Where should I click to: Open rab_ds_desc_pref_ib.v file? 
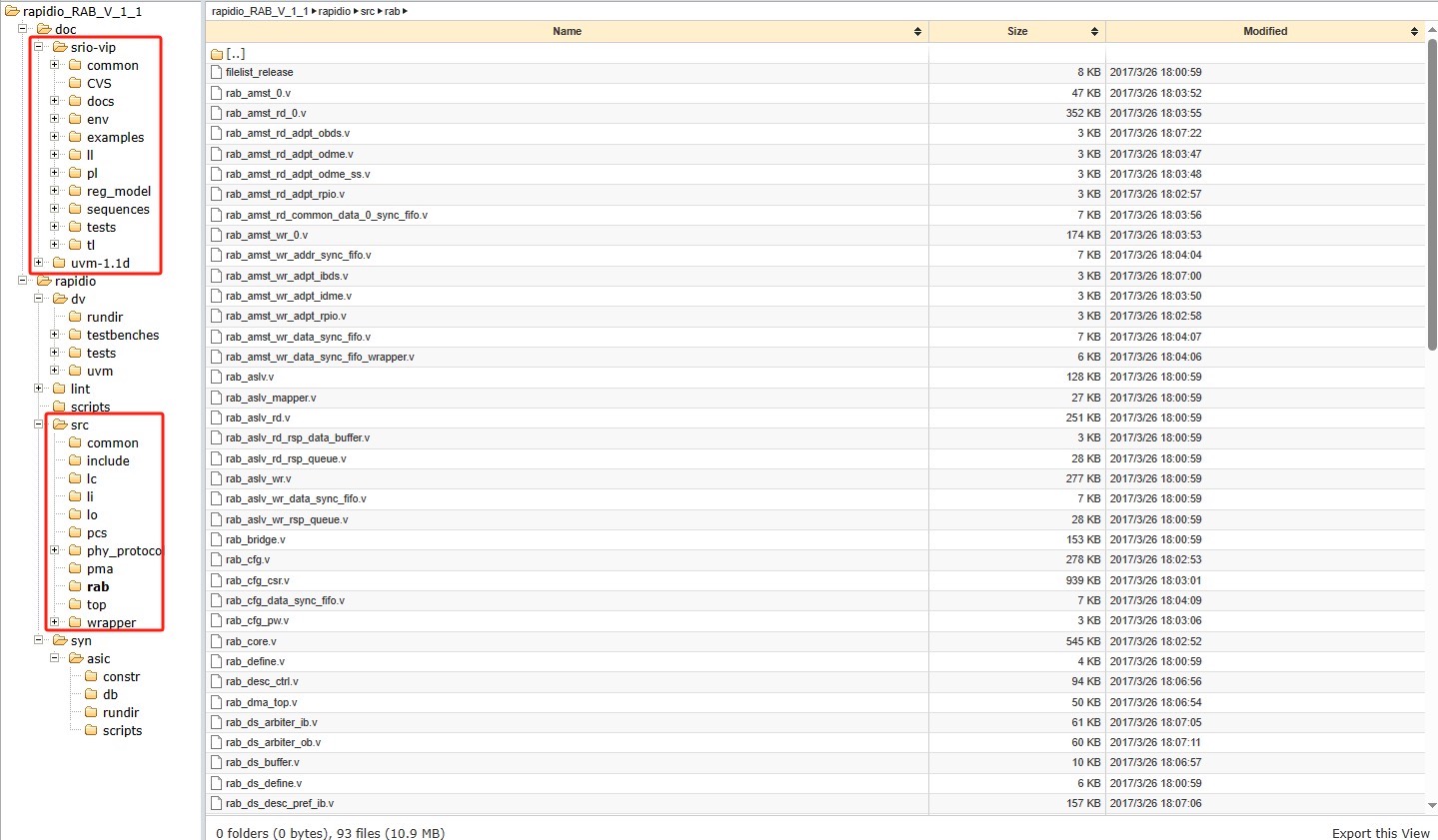[280, 803]
